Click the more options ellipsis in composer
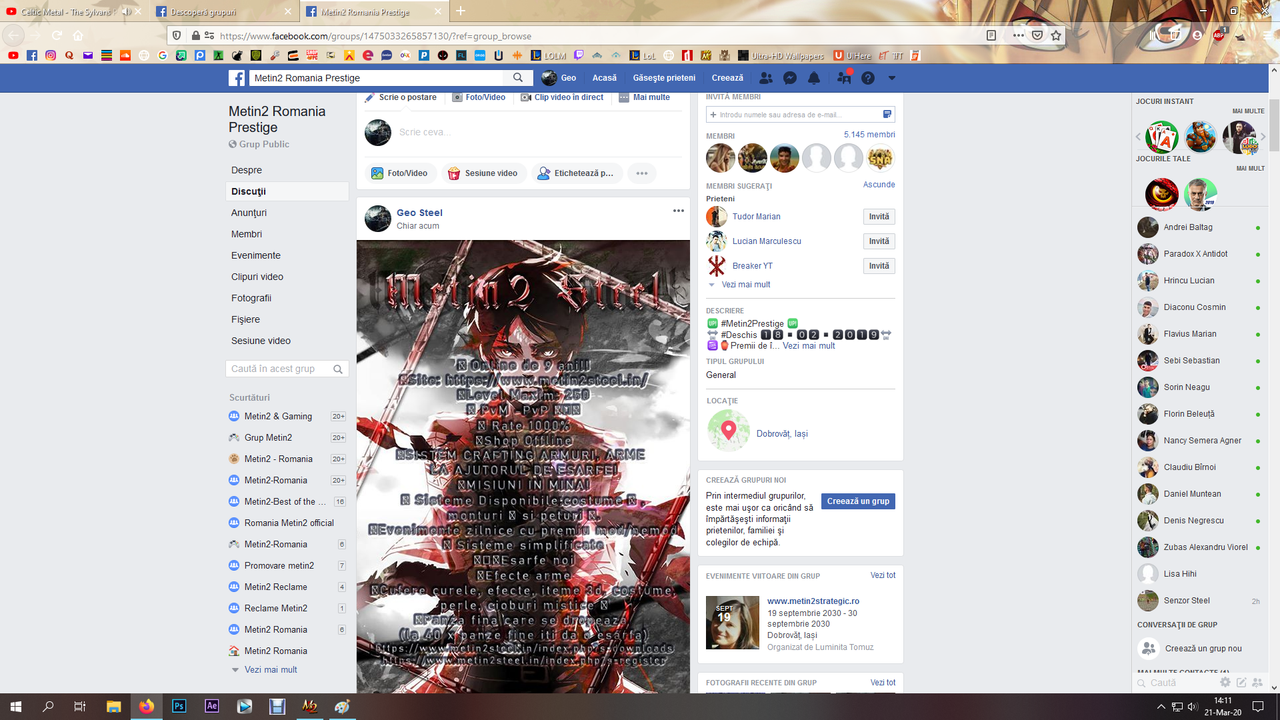 (x=642, y=173)
